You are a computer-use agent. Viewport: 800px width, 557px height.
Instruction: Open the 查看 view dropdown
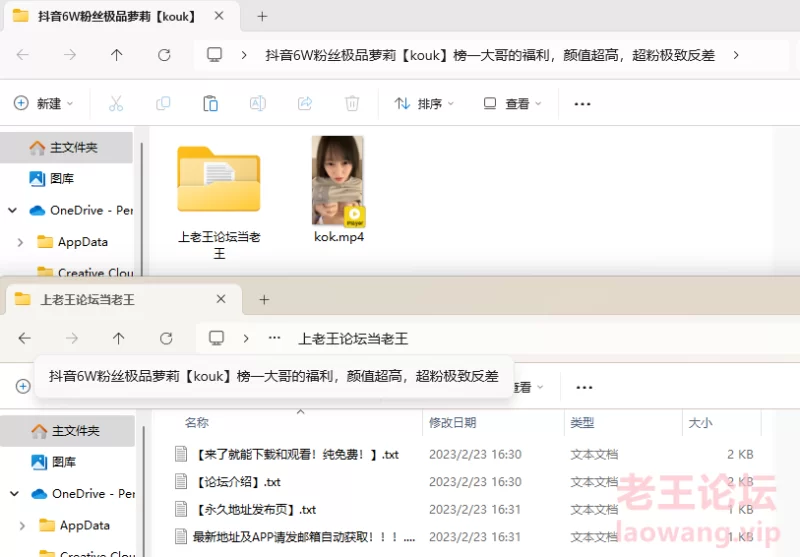(x=512, y=103)
